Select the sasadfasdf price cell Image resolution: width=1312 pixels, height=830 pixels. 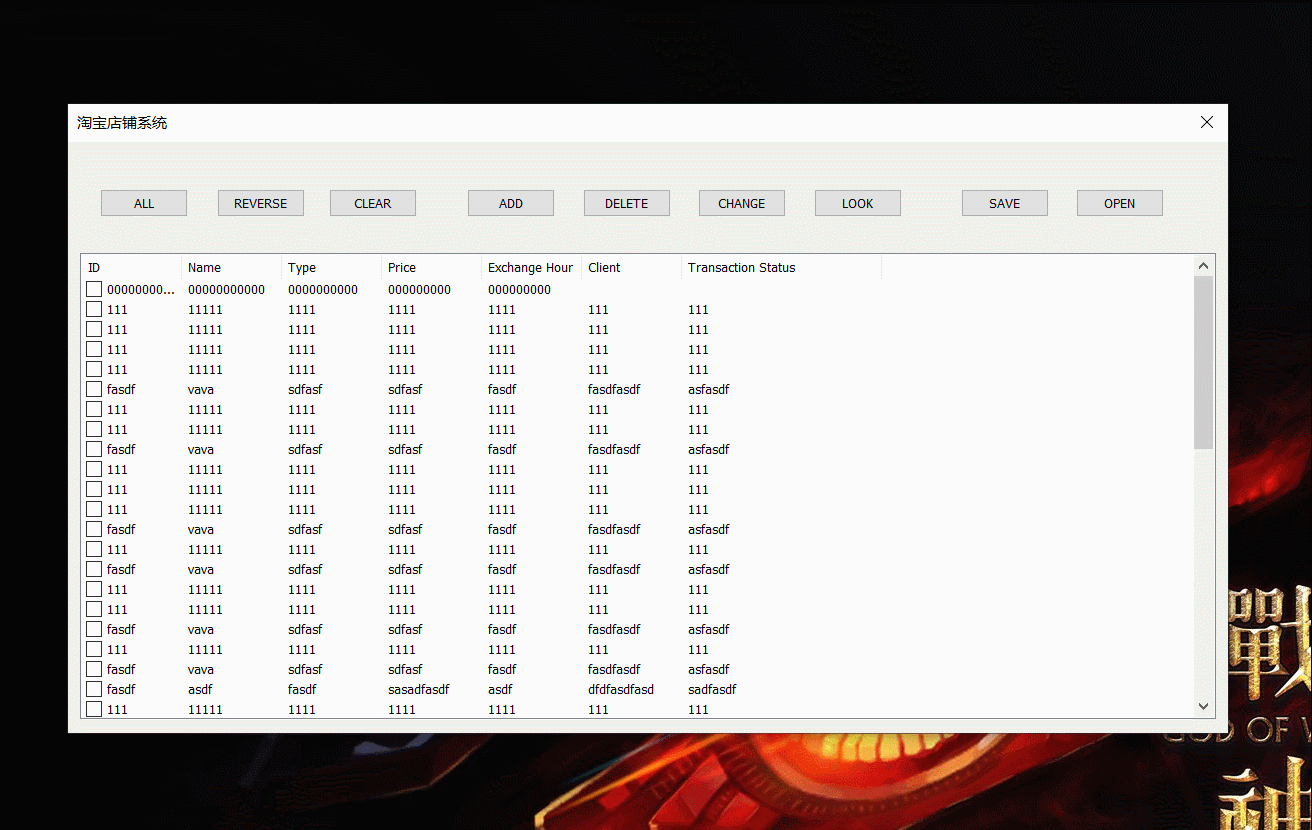[x=419, y=689]
